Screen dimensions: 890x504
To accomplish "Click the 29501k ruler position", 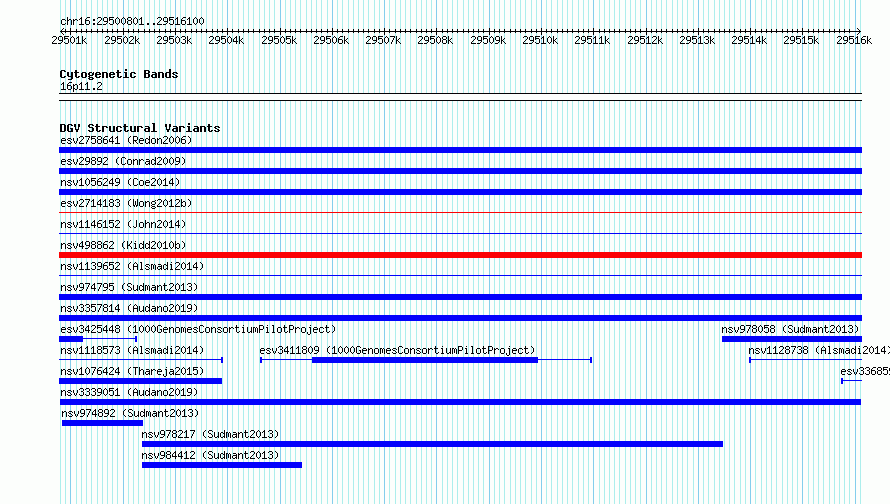I will tap(69, 40).
